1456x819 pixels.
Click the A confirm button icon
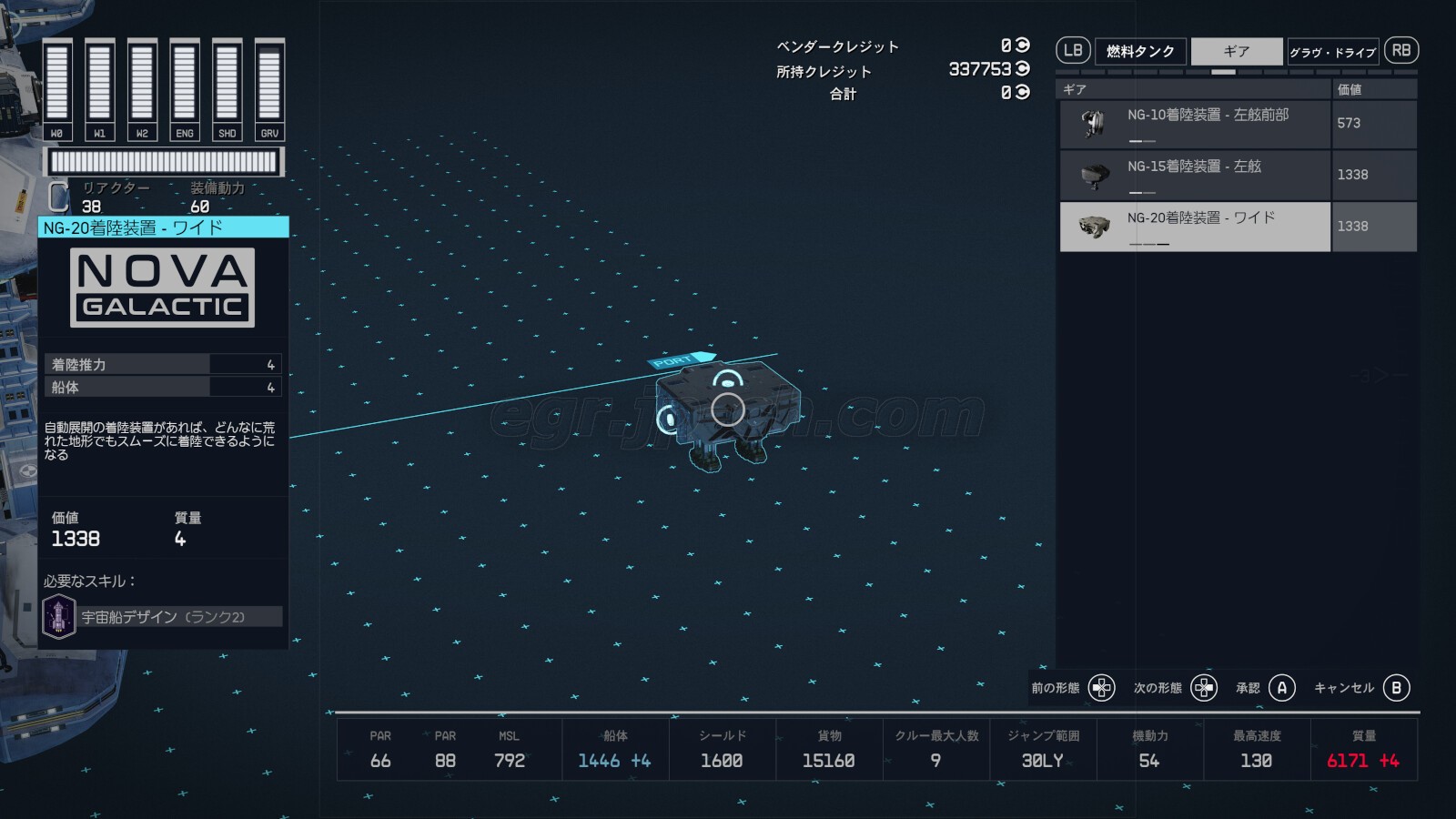(x=1281, y=688)
